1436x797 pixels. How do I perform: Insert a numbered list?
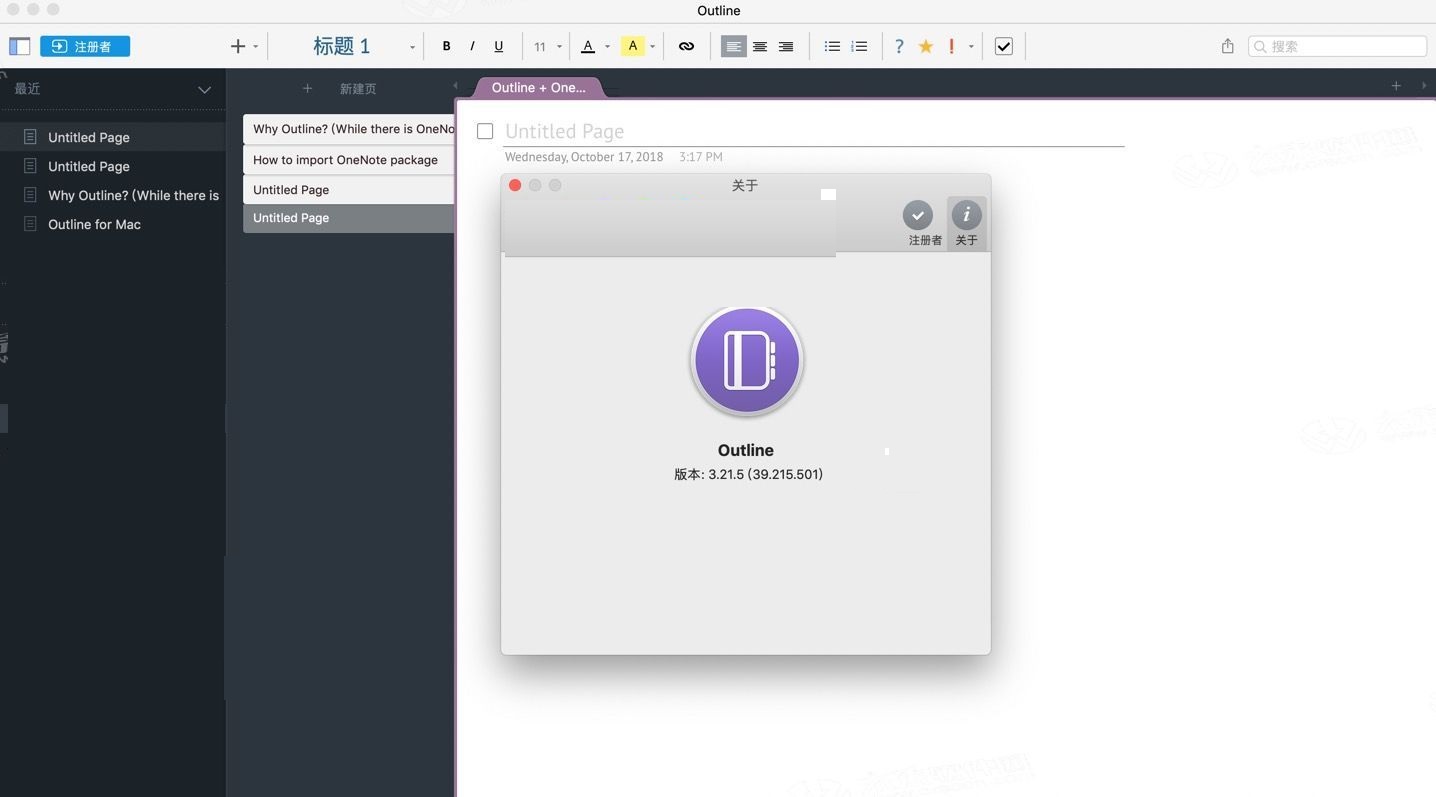(x=859, y=46)
